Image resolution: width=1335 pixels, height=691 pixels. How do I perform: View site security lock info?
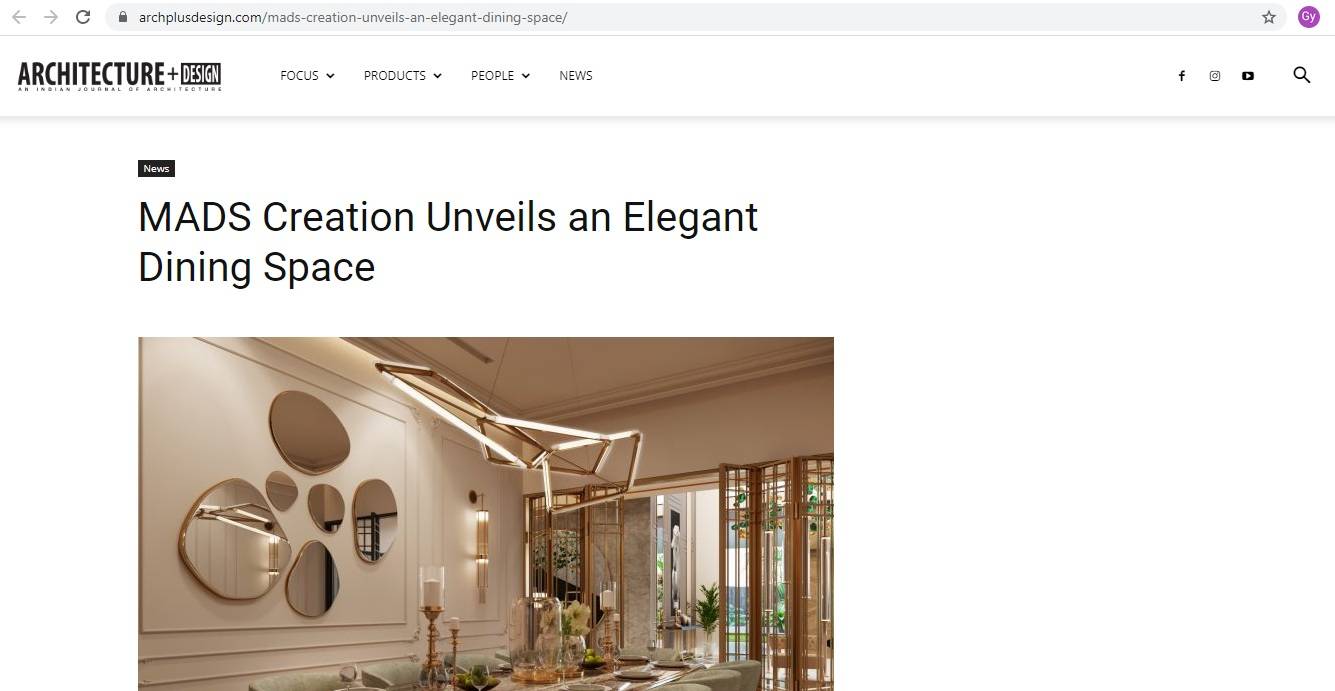coord(124,17)
